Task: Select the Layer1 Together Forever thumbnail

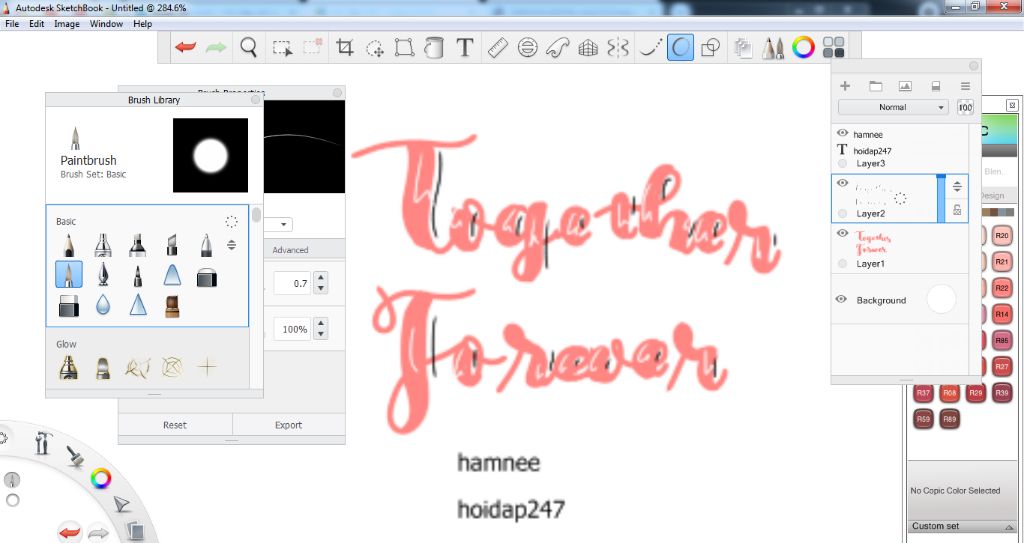Action: click(x=873, y=242)
